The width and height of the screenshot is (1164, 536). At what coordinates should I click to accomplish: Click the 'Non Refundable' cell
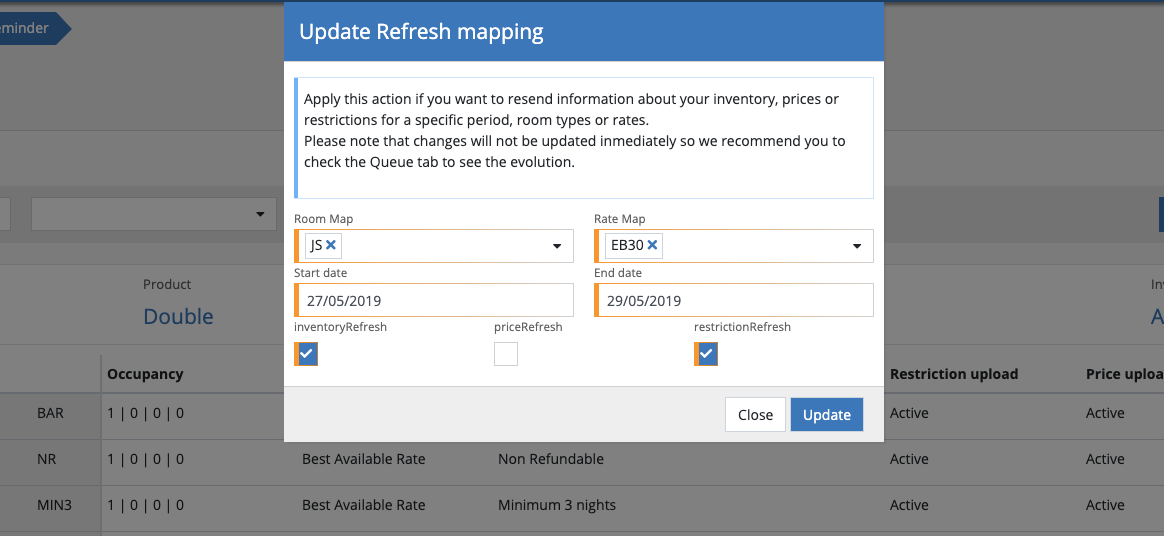pyautogui.click(x=550, y=459)
